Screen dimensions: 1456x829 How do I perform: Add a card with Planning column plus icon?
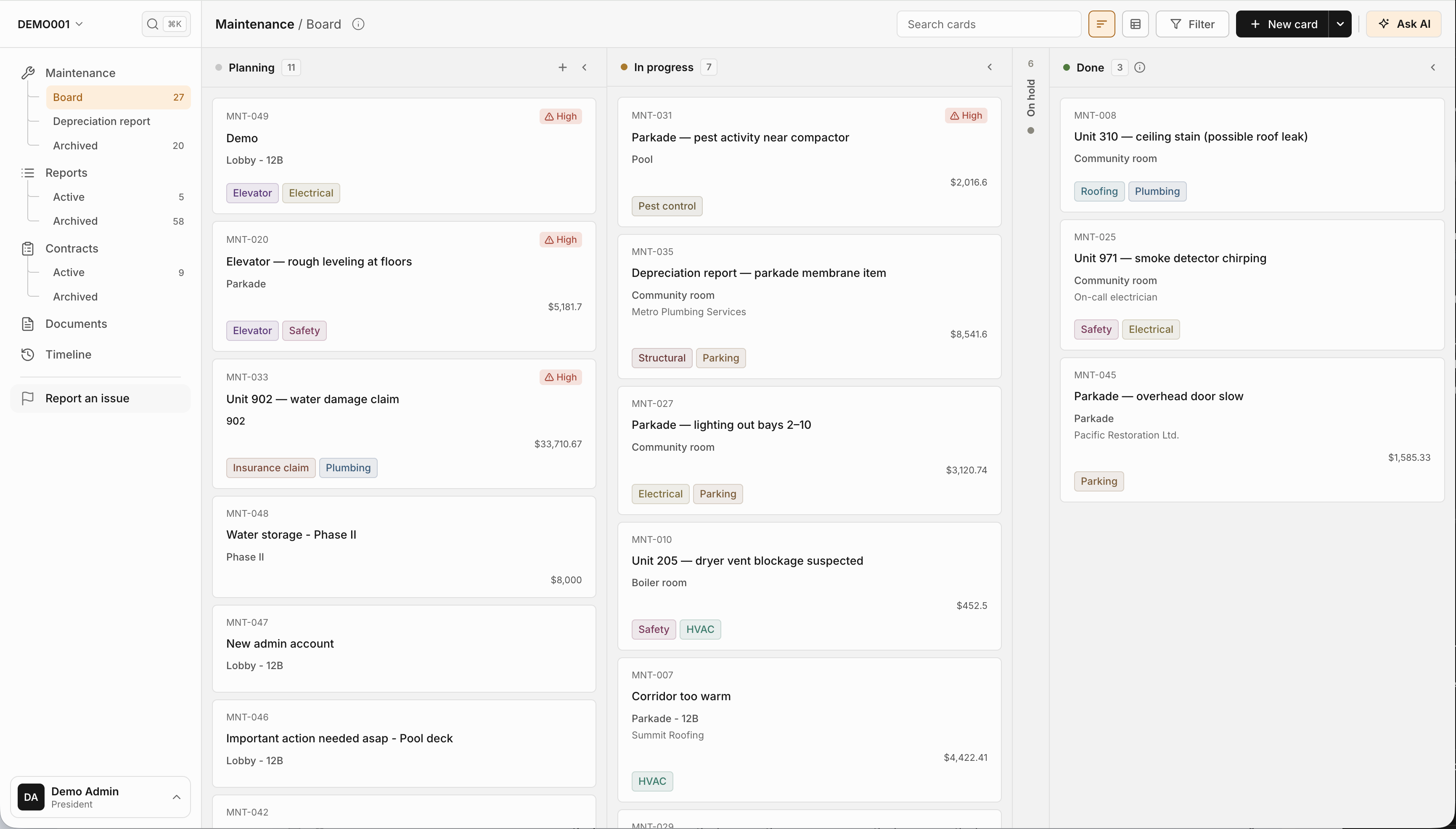pos(562,67)
